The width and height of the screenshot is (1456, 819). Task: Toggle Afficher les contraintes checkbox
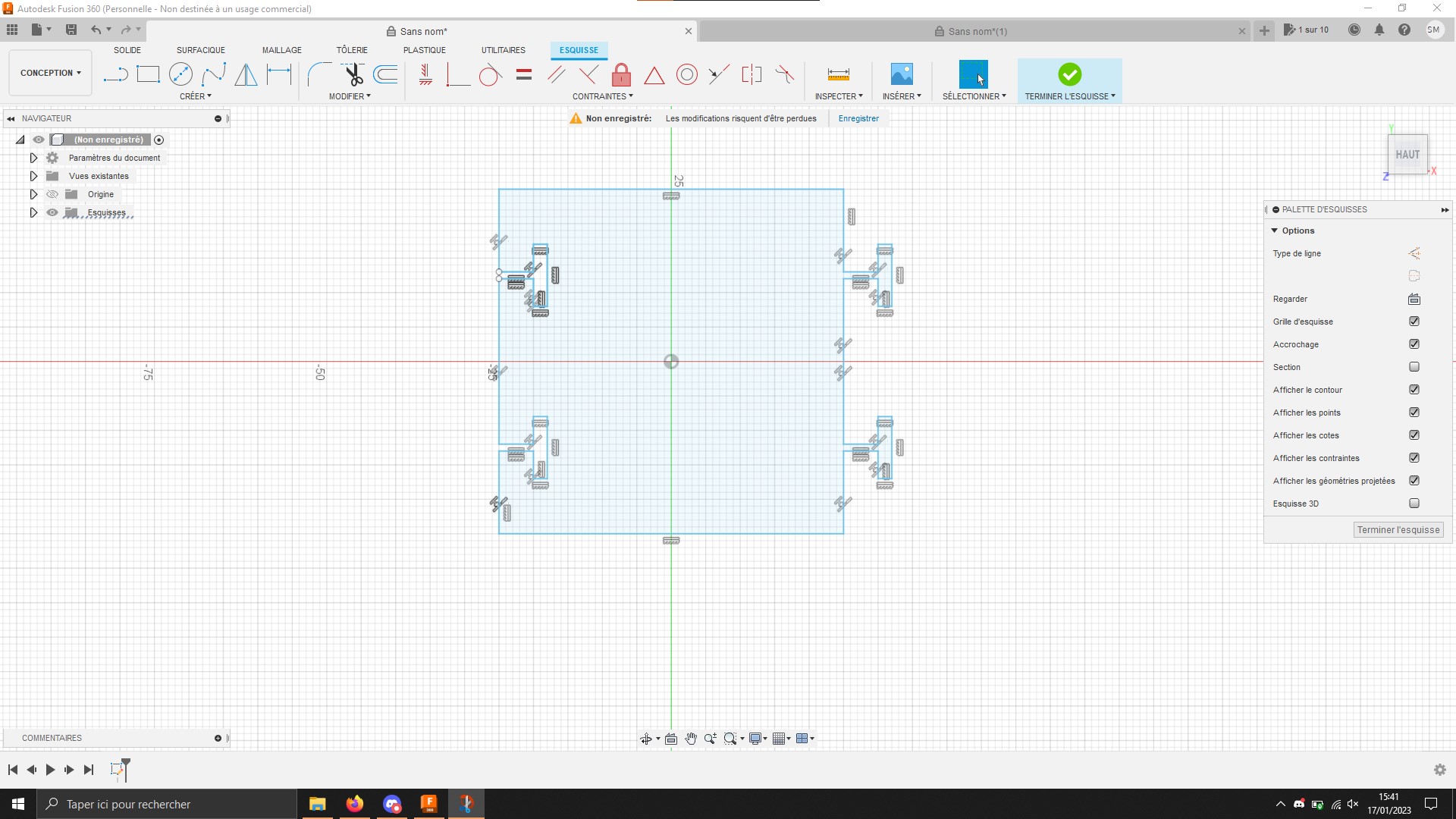click(1414, 458)
